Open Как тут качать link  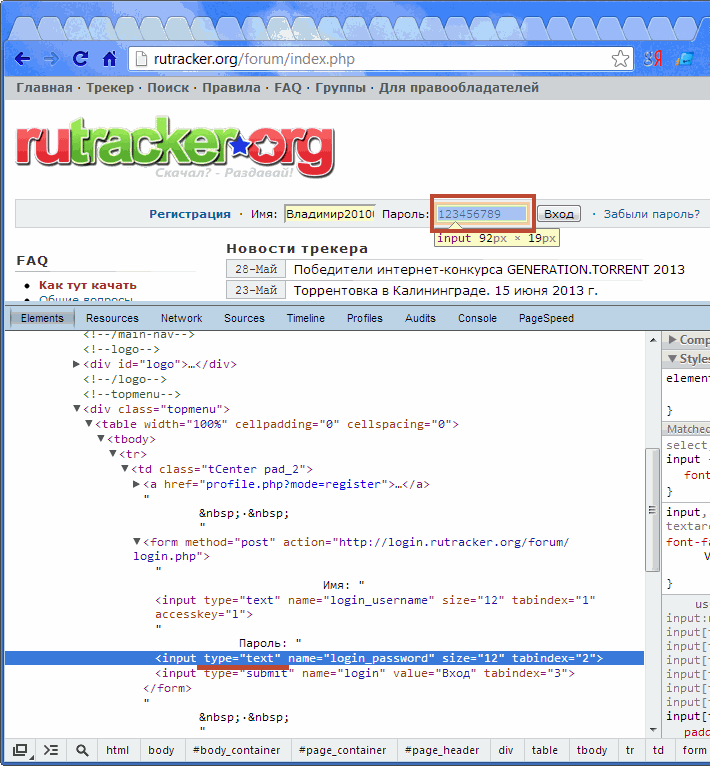[88, 285]
